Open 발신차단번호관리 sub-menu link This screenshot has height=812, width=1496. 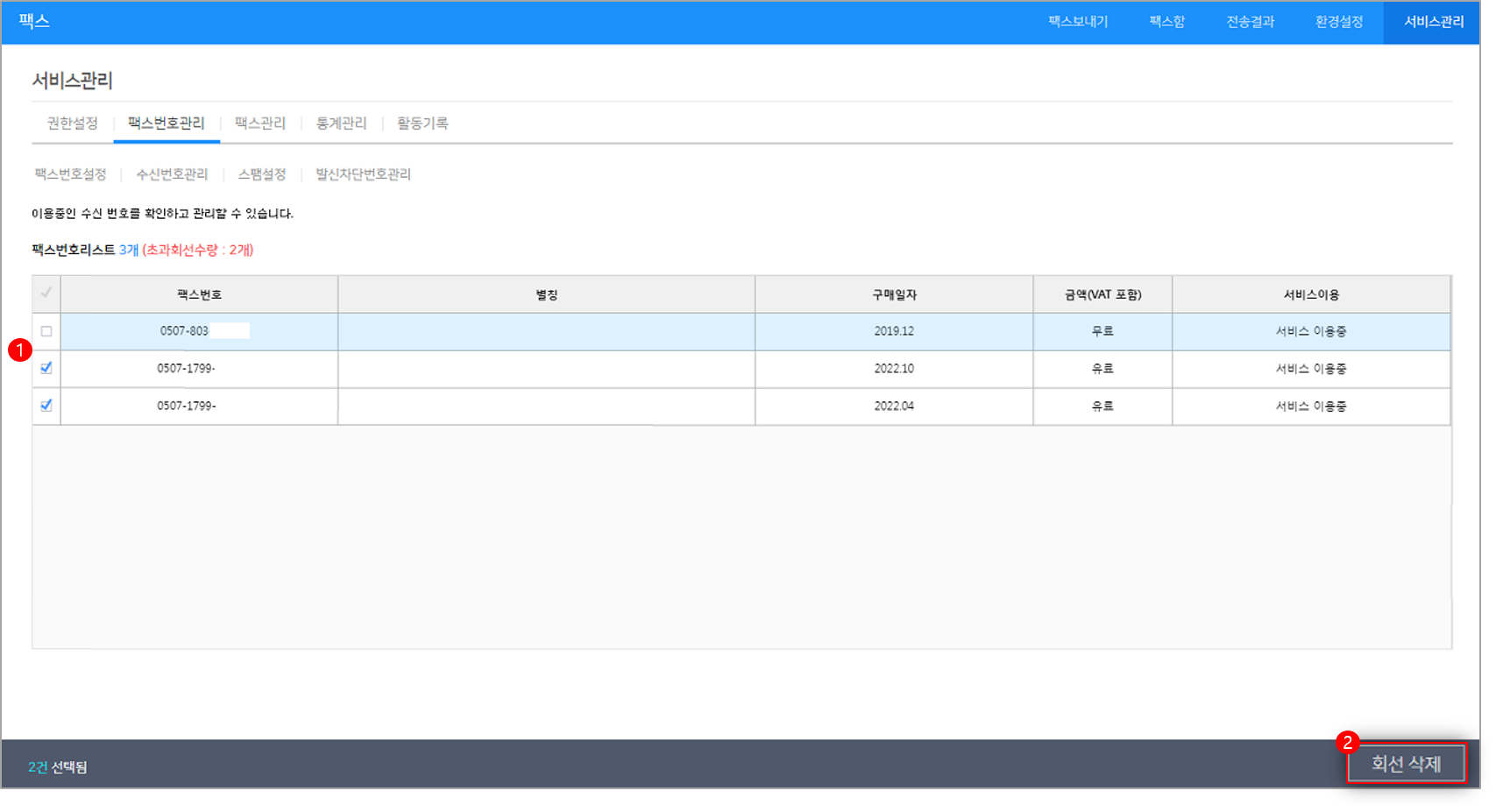point(363,174)
